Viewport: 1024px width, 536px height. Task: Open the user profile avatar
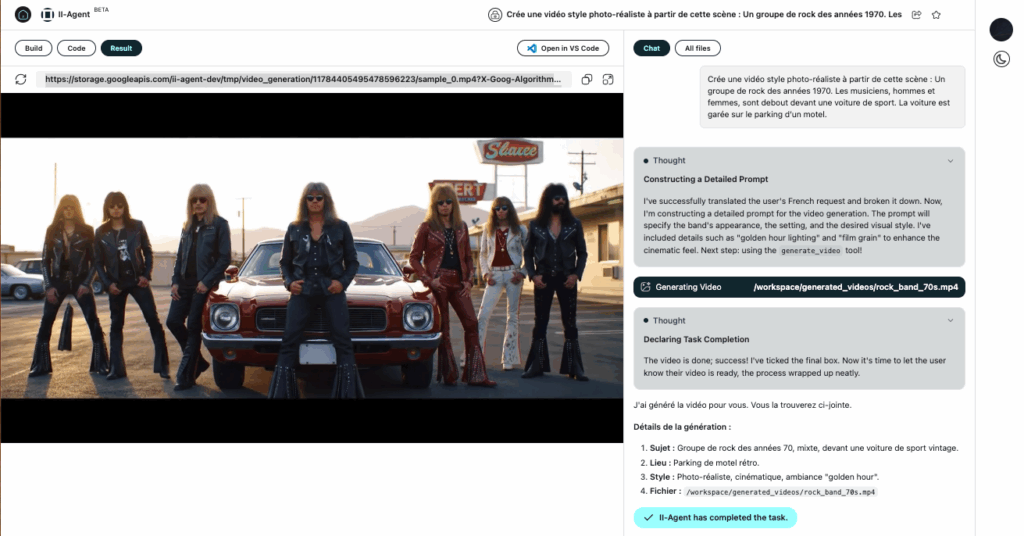1001,30
